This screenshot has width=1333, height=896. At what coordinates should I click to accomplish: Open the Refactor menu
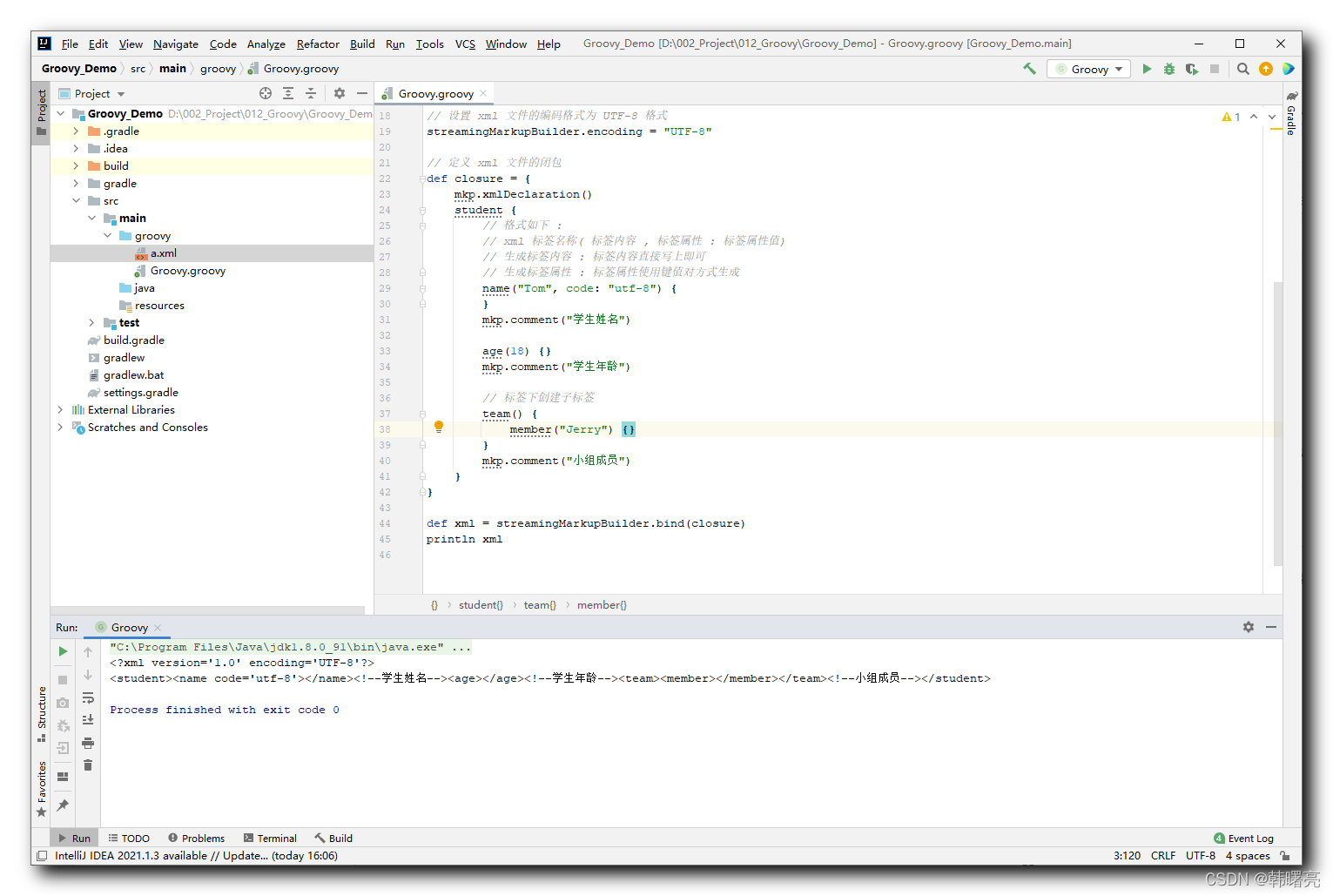coord(318,44)
